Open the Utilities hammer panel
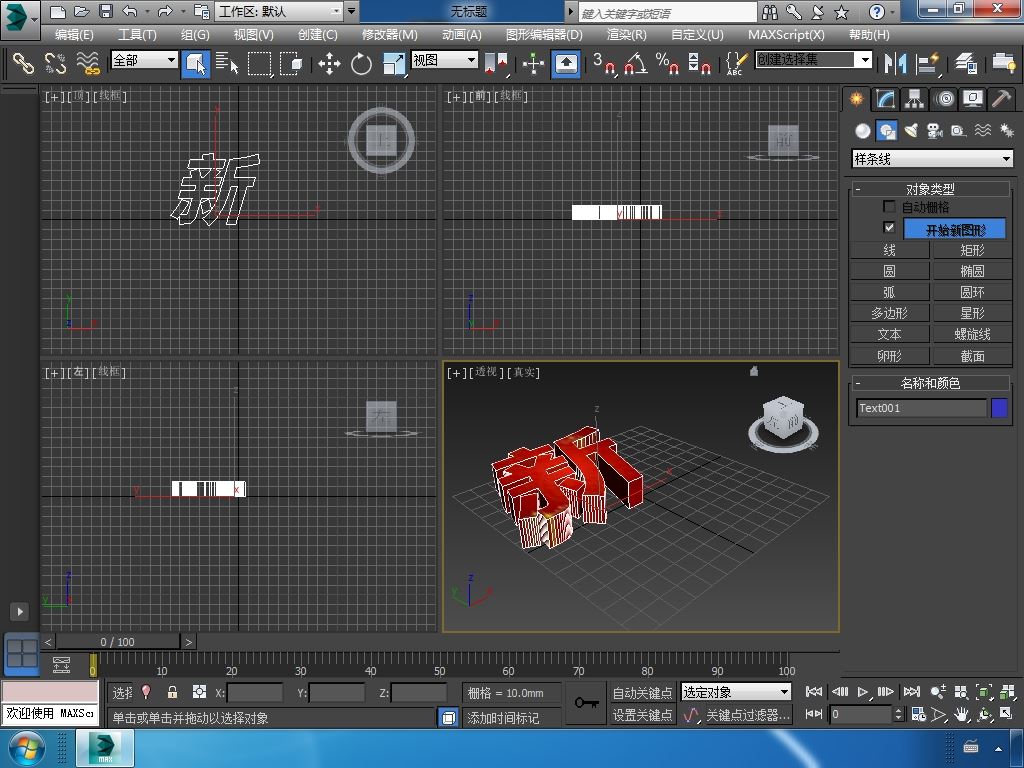This screenshot has width=1024, height=768. tap(1002, 99)
